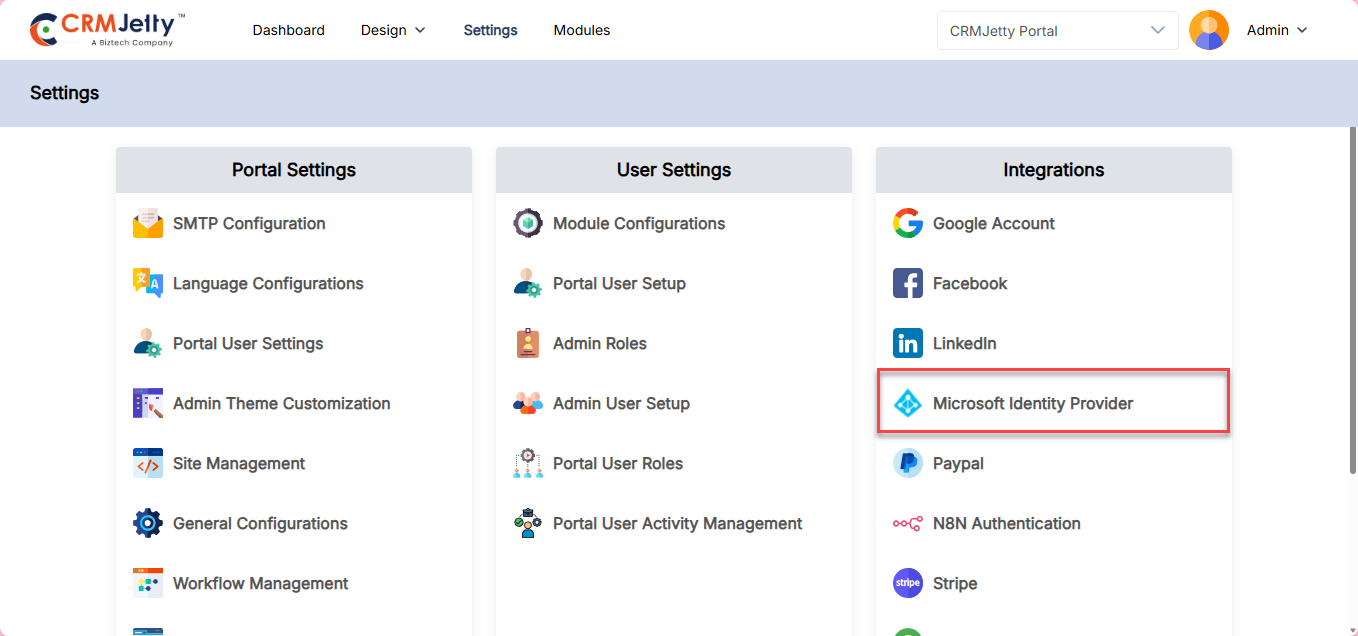Click the SMTP Configuration envelope icon
Image resolution: width=1358 pixels, height=636 pixels.
pyautogui.click(x=148, y=224)
